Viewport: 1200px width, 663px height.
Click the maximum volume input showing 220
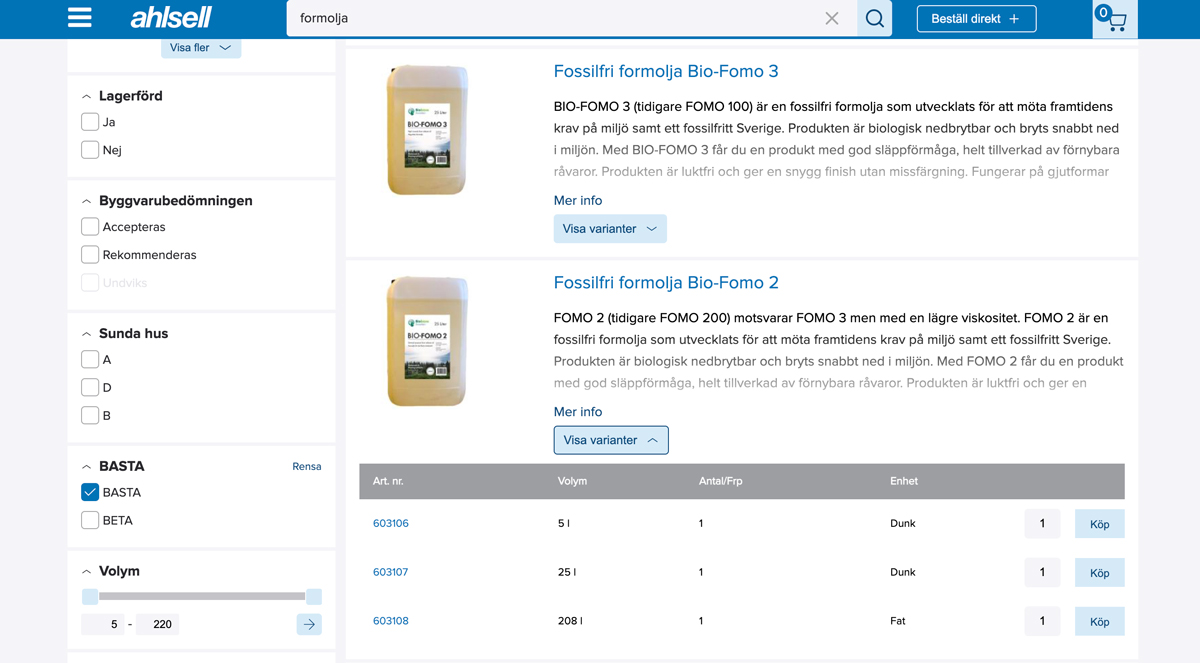tap(157, 624)
